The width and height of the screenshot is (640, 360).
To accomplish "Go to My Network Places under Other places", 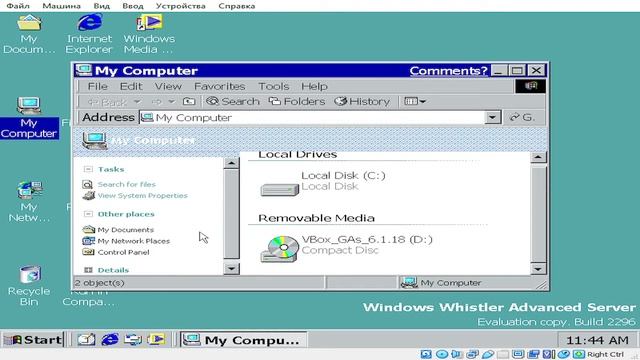I will click(x=133, y=241).
